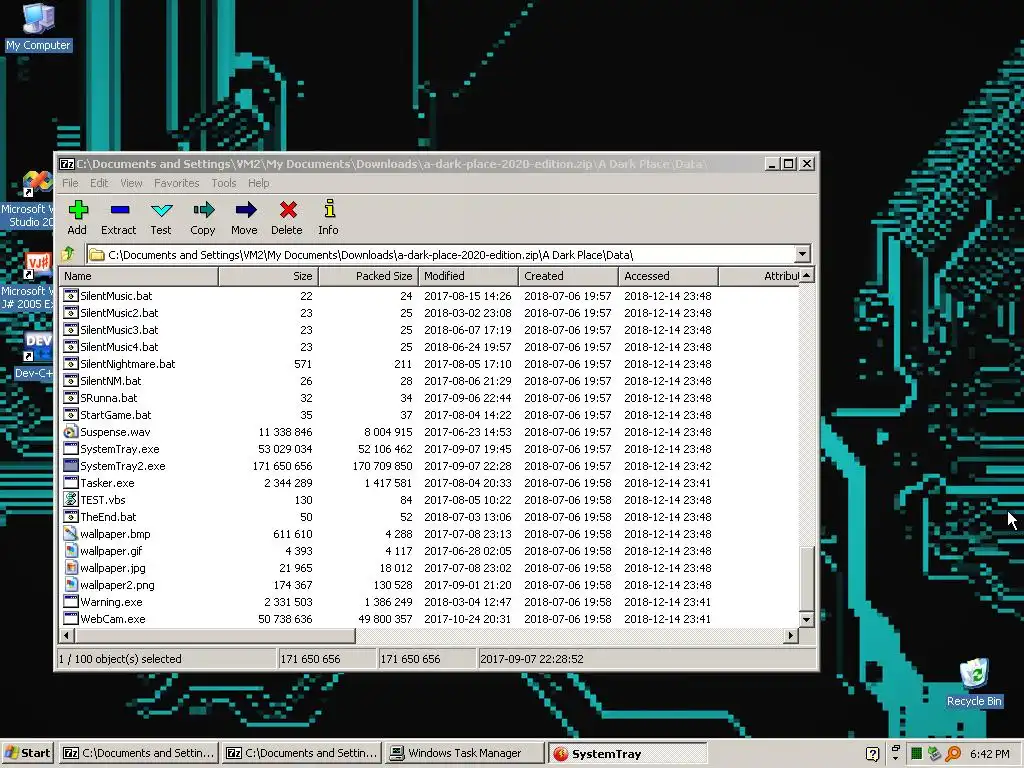Image resolution: width=1024 pixels, height=768 pixels.
Task: Select the SilentNightmare.bat file name
Action: pyautogui.click(x=127, y=364)
